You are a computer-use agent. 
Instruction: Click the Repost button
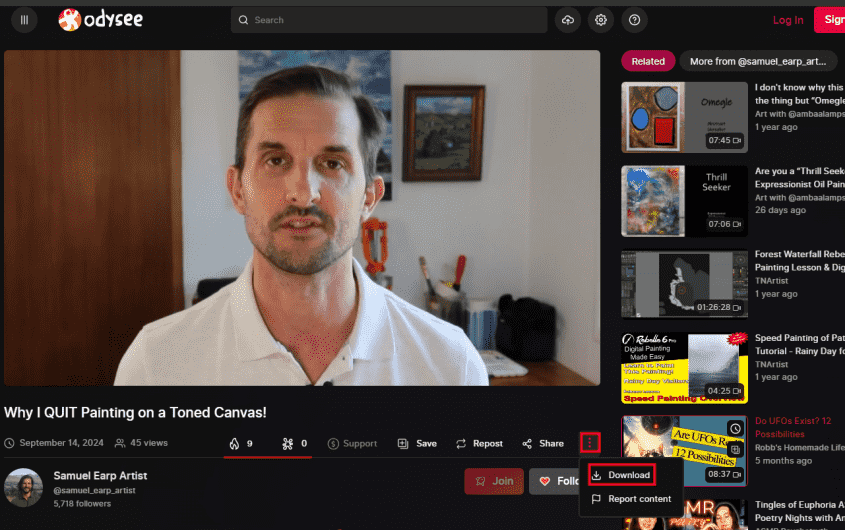coord(479,443)
